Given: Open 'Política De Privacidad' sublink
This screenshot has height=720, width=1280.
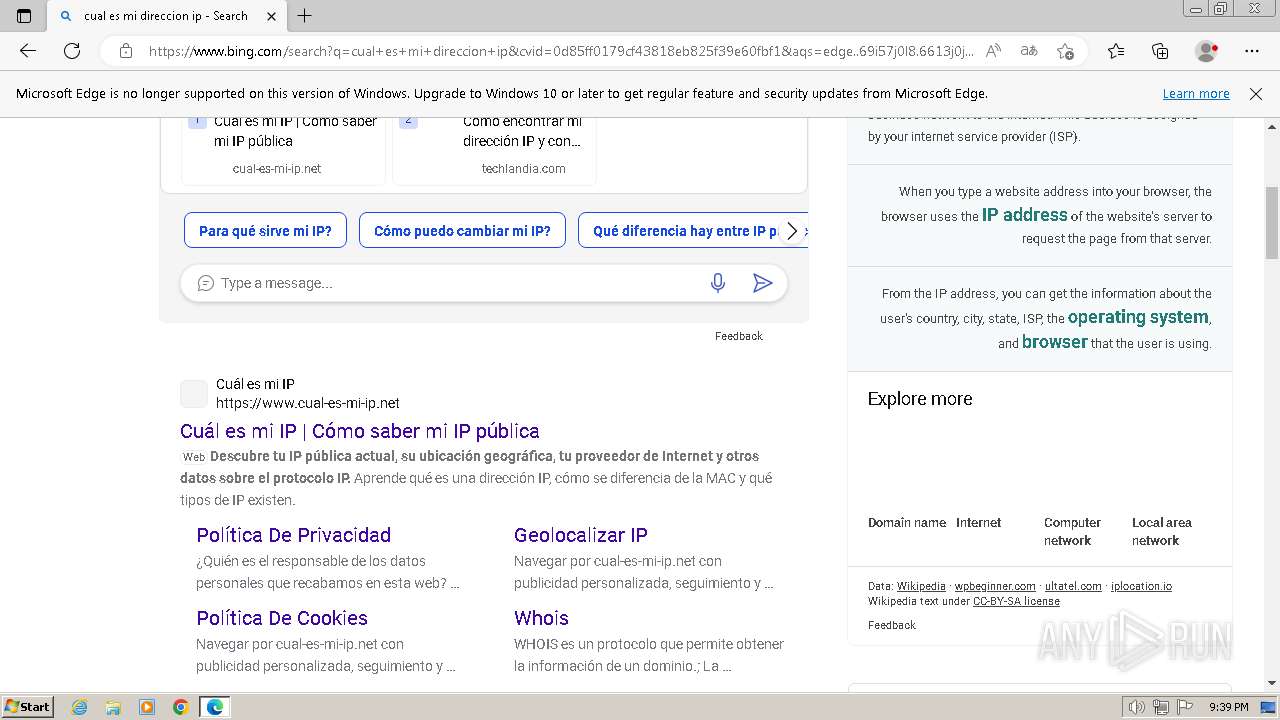Looking at the screenshot, I should [x=294, y=535].
